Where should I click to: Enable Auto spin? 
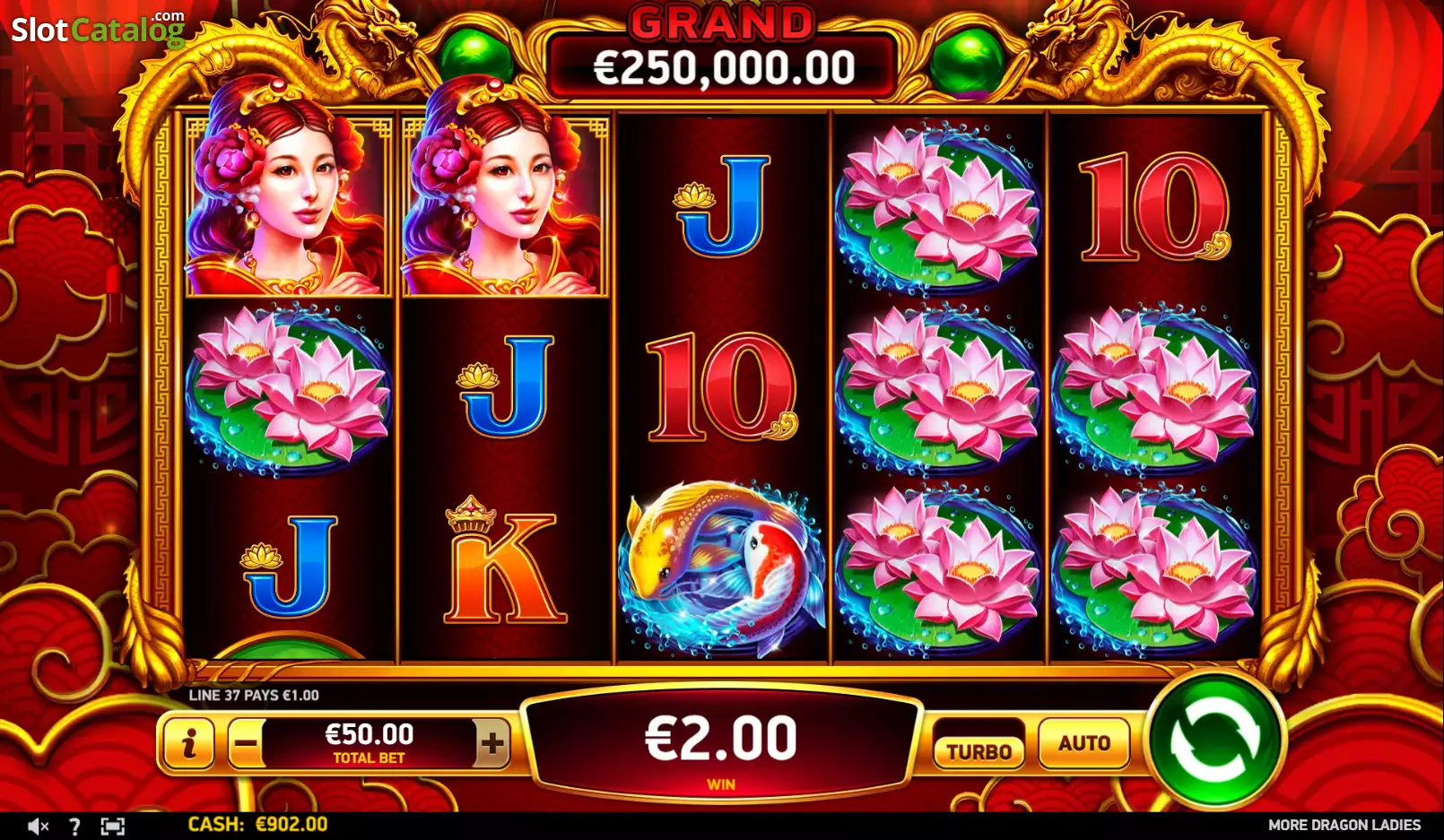(x=1083, y=743)
